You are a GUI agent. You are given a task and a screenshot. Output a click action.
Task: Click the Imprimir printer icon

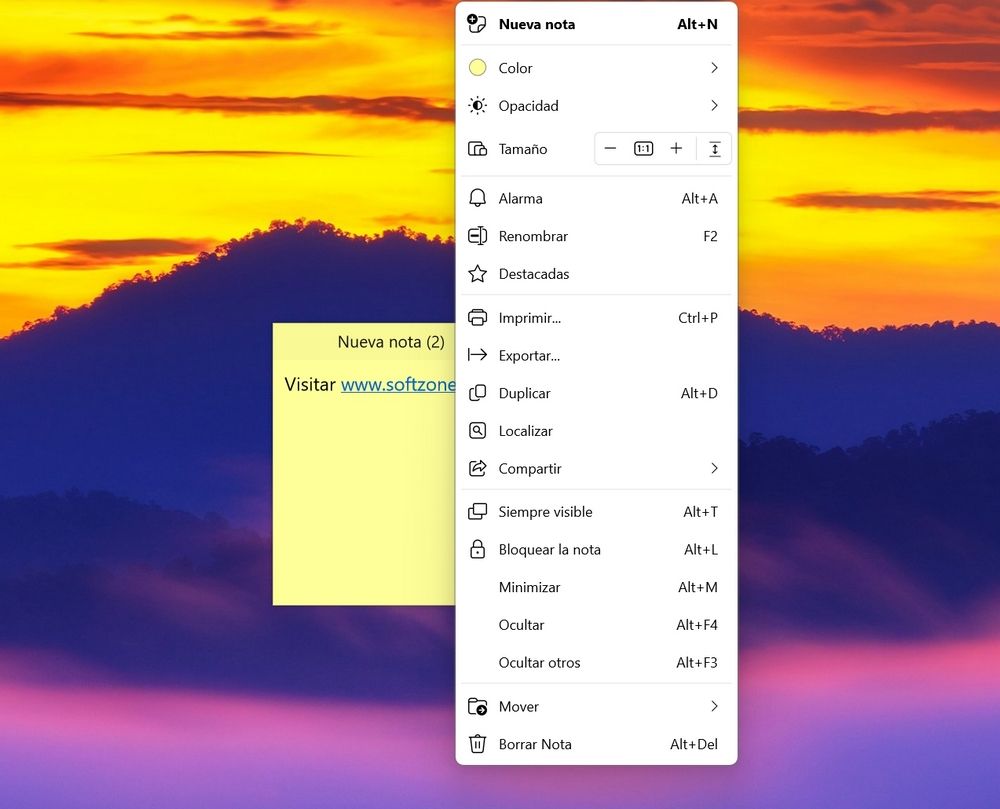click(x=478, y=318)
